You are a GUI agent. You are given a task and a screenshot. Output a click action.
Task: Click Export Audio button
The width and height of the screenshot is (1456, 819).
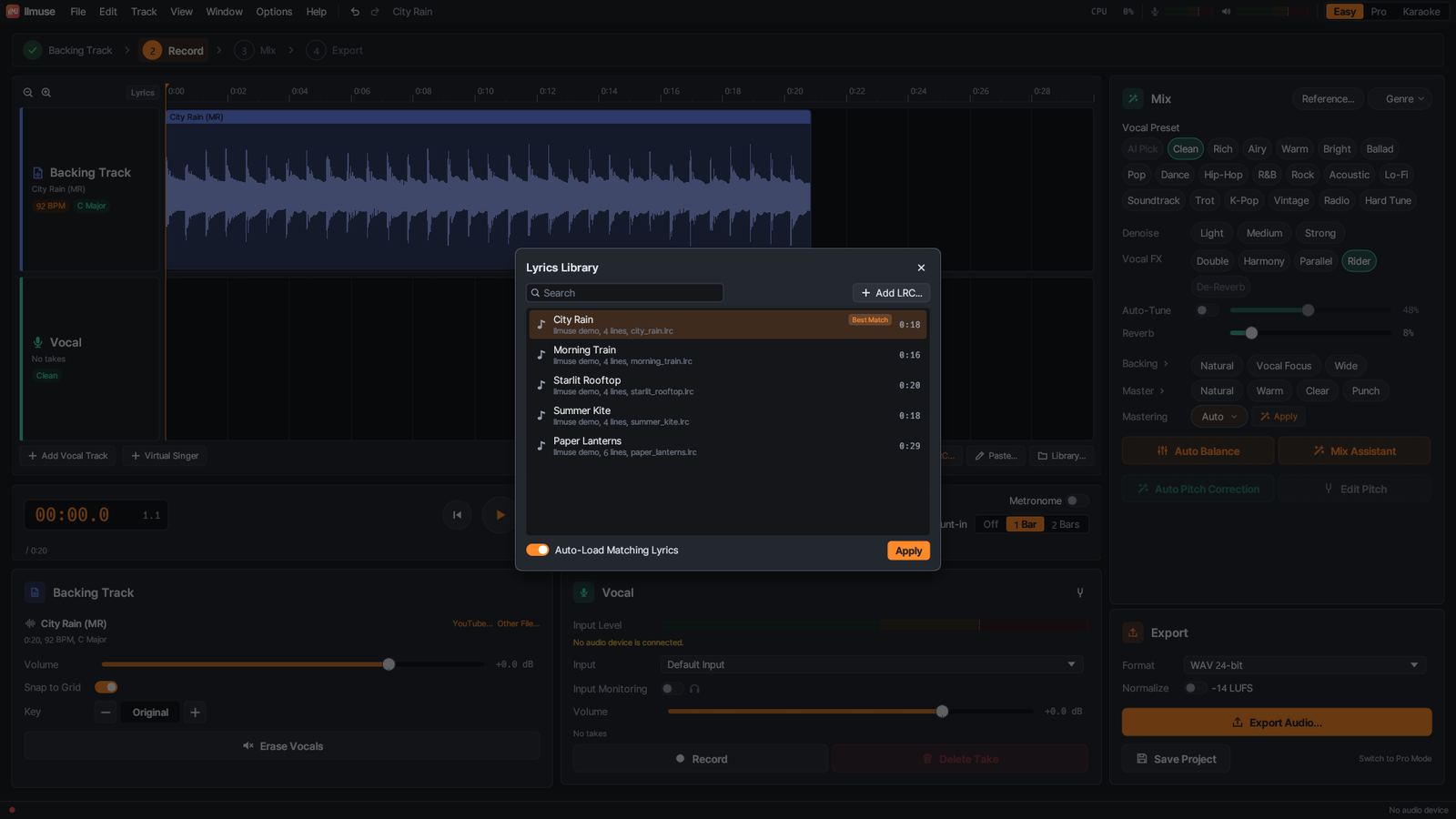coord(1277,723)
